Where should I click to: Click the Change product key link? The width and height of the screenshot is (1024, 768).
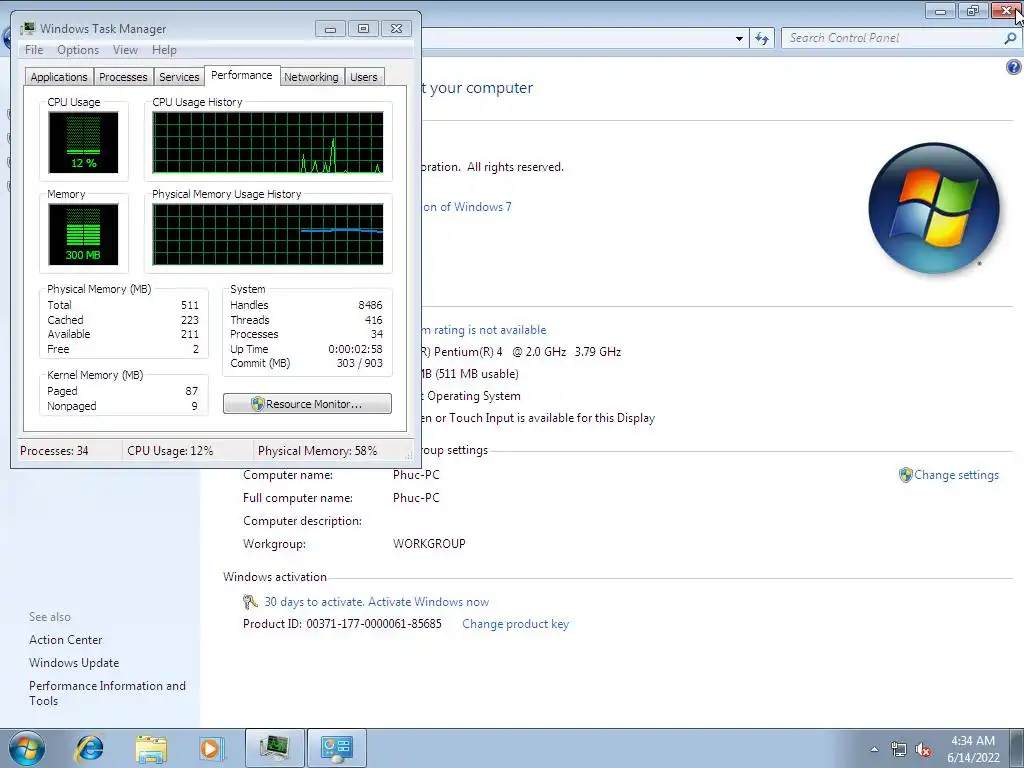[x=515, y=624]
